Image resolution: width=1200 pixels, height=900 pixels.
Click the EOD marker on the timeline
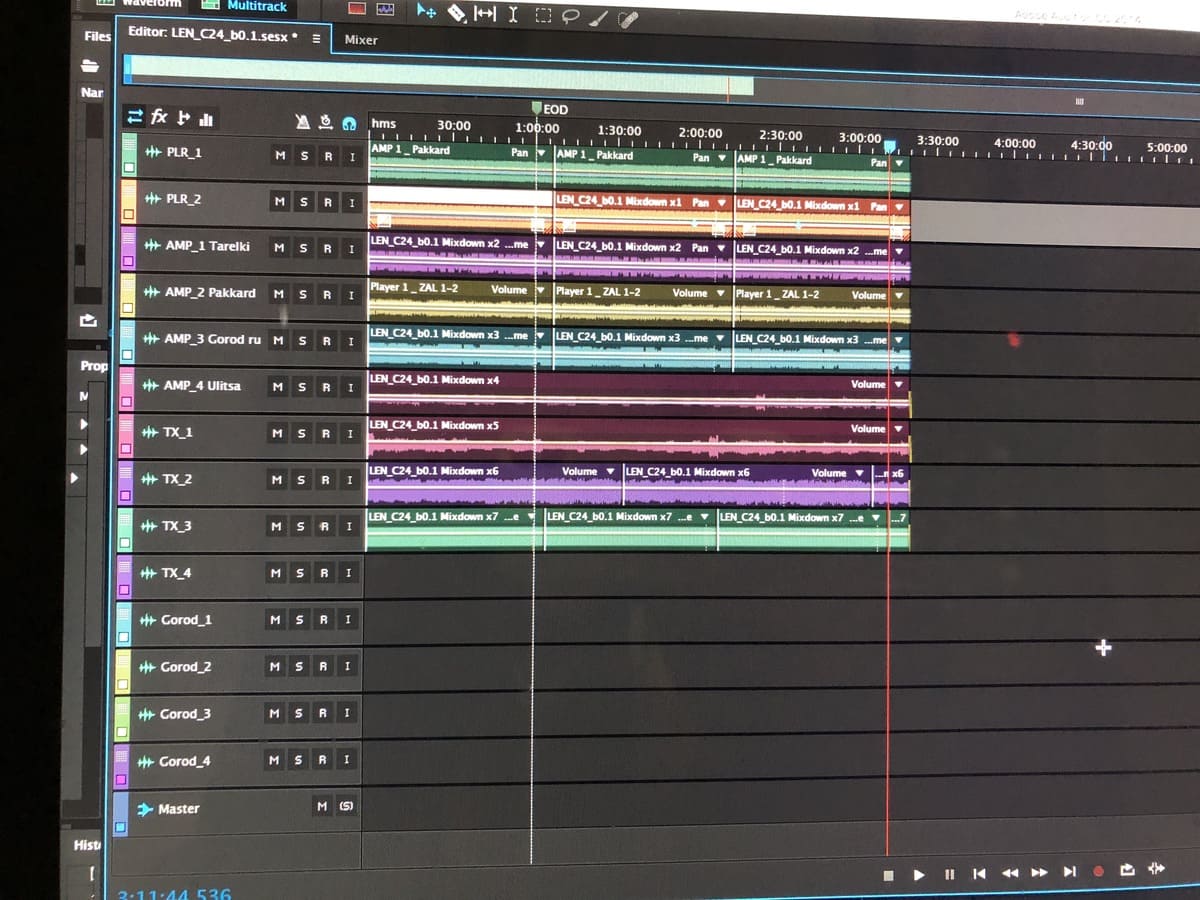point(538,109)
